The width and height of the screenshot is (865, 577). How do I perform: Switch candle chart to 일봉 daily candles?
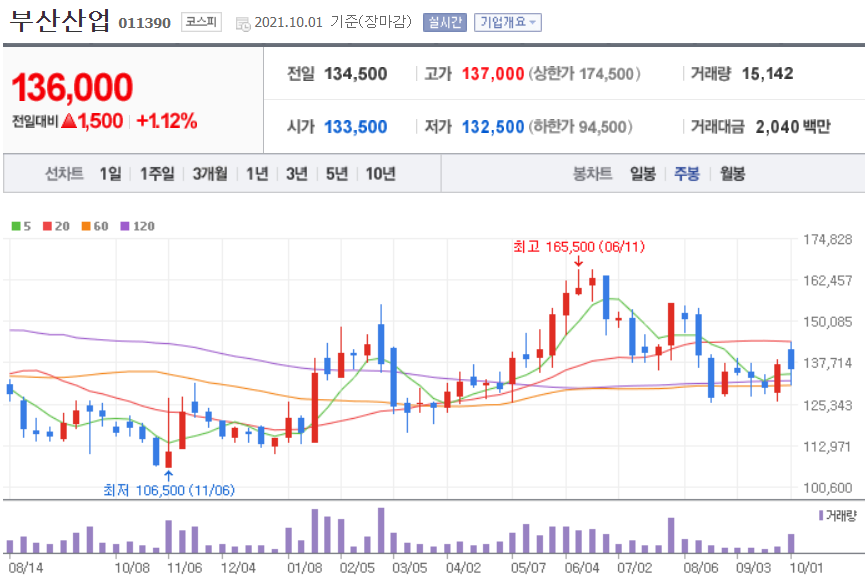point(643,172)
